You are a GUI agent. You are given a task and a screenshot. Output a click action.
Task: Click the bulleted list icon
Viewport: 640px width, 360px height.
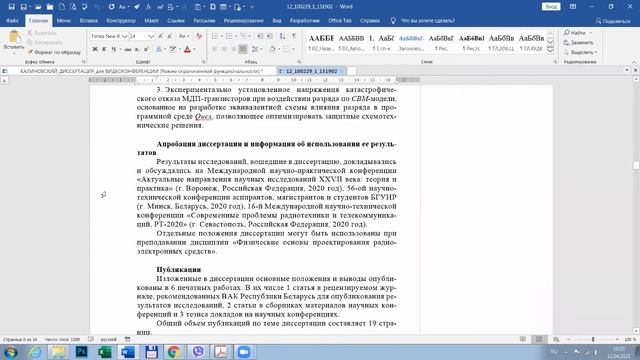[215, 36]
